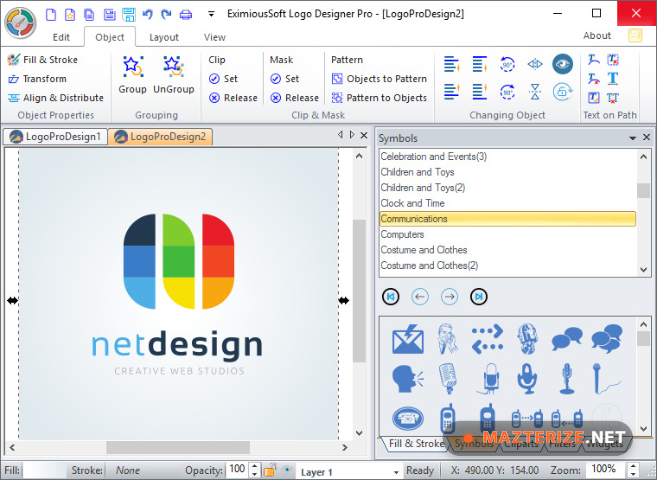Open Align & Distribute panel
657x480 pixels.
point(55,98)
